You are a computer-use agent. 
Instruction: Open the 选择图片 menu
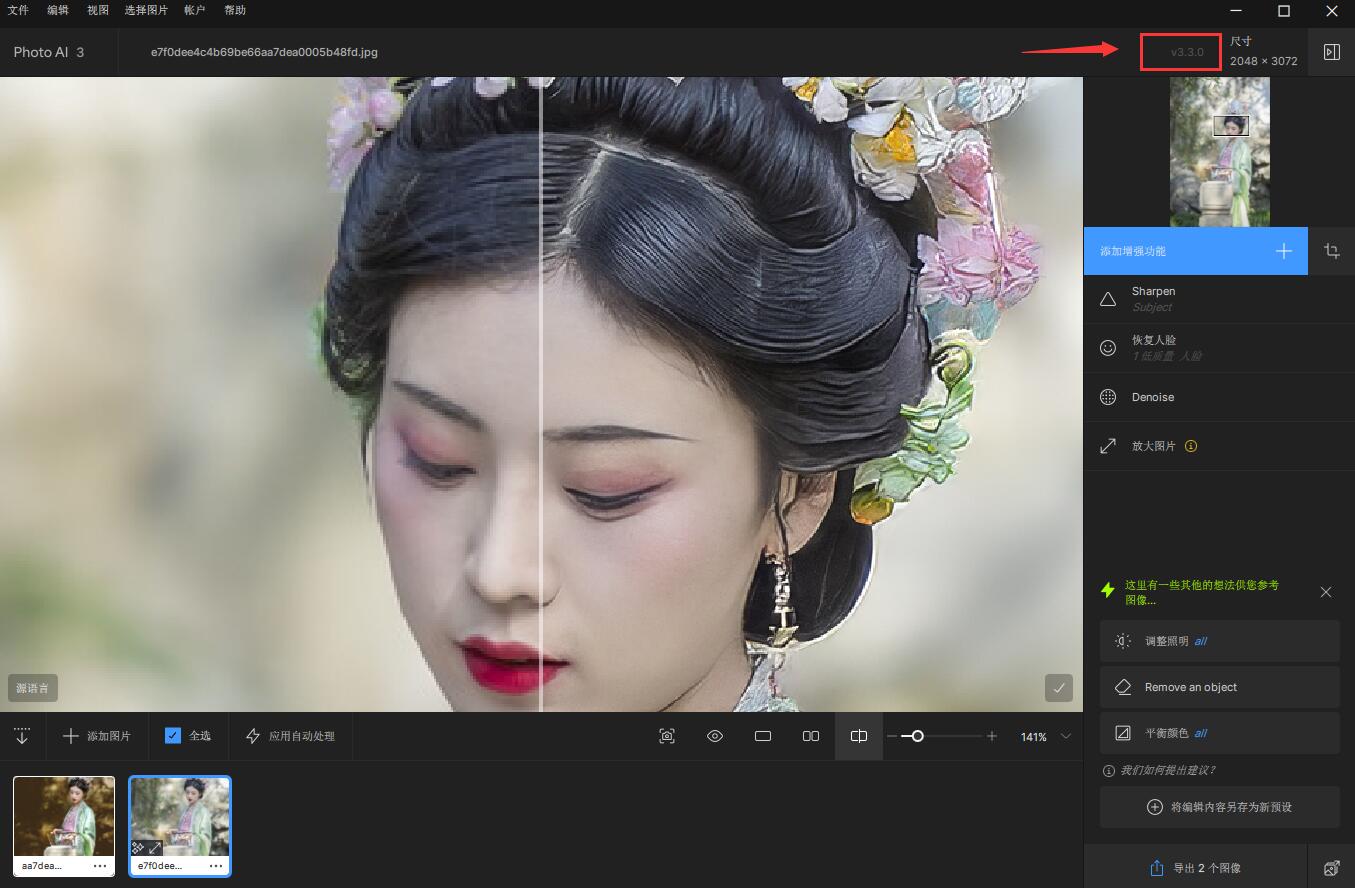click(148, 10)
